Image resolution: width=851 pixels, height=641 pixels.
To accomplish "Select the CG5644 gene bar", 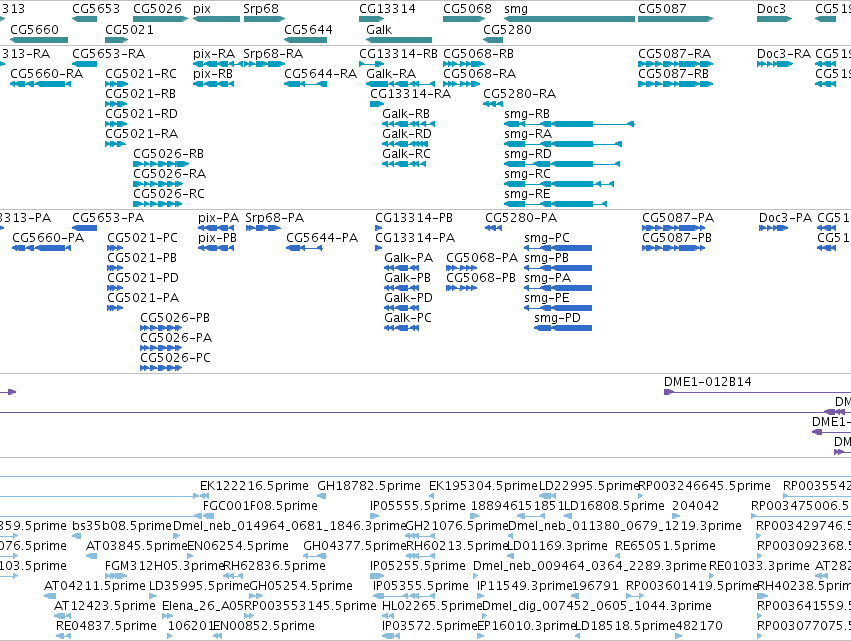I will point(306,40).
